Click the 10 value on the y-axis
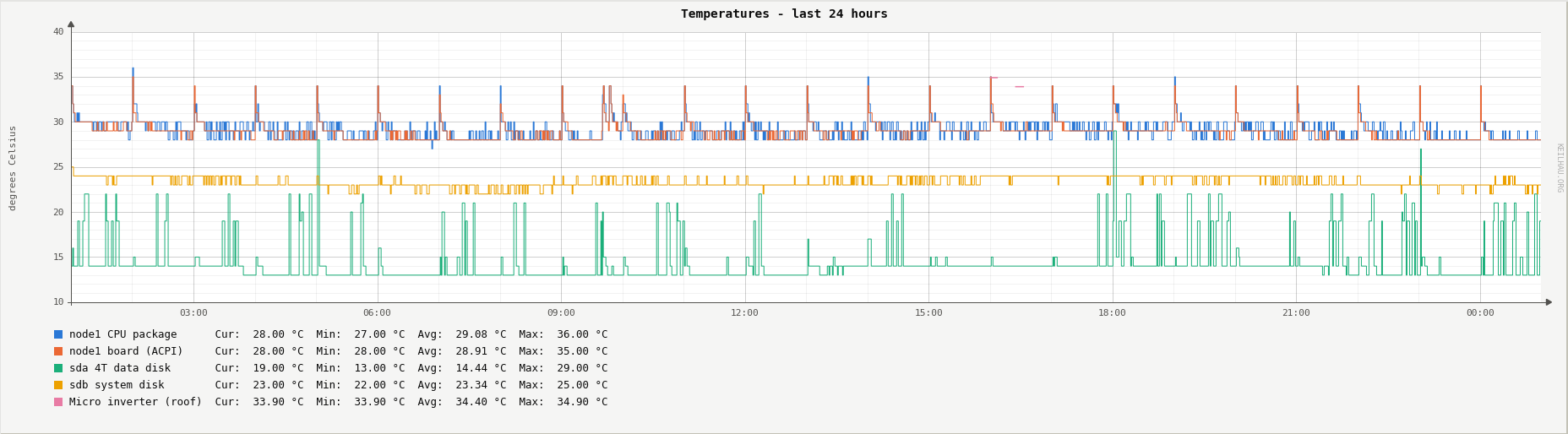Viewport: 1568px width, 434px height. point(58,302)
